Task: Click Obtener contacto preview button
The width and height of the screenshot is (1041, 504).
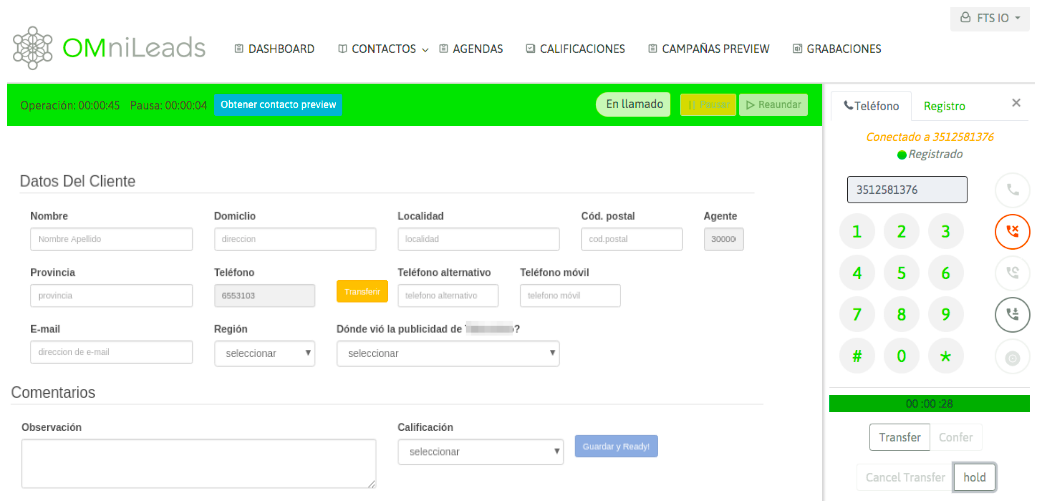Action: coord(278,105)
